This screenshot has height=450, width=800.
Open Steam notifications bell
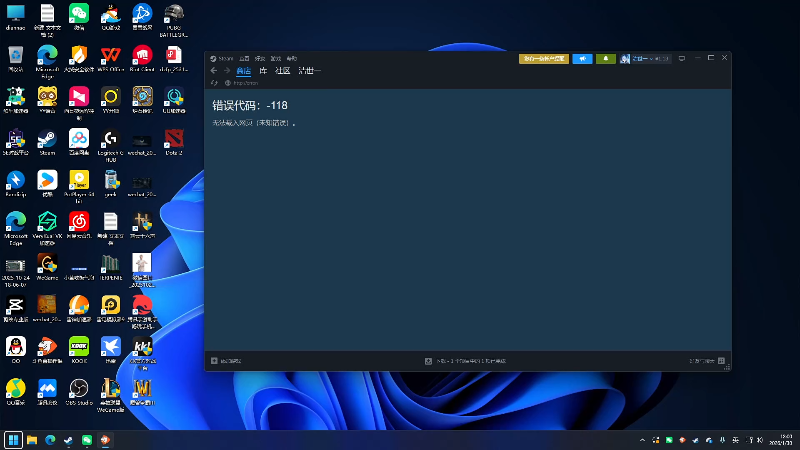pyautogui.click(x=606, y=59)
